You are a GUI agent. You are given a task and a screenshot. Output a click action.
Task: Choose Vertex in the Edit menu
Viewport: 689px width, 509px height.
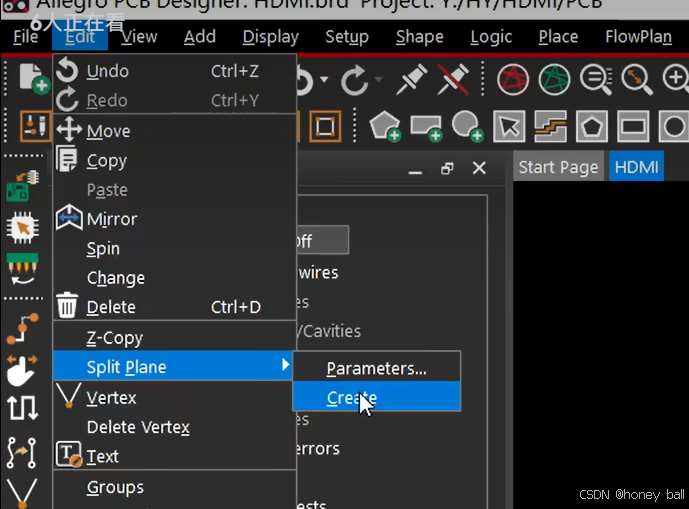pyautogui.click(x=175, y=397)
